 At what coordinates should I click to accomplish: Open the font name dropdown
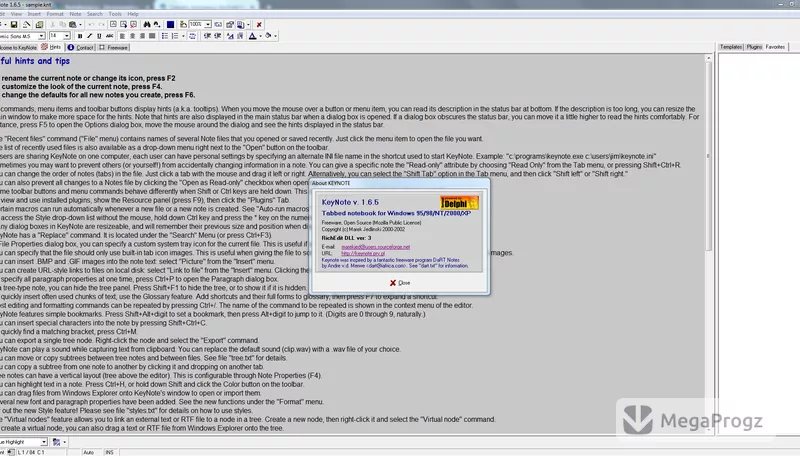click(41, 36)
